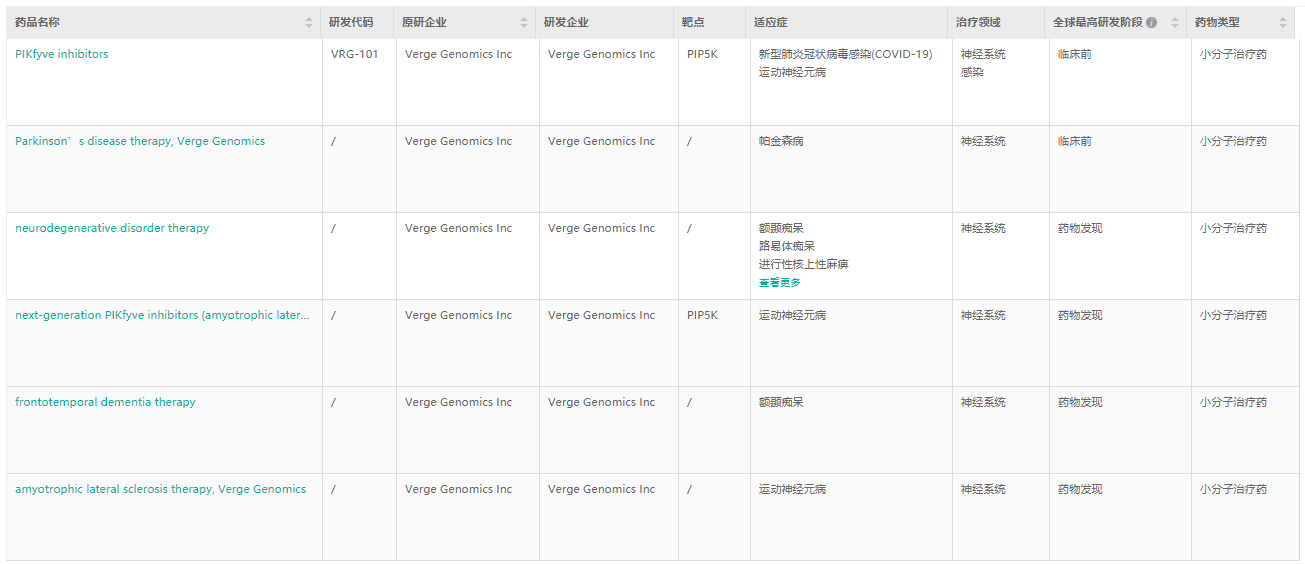1305x564 pixels.
Task: Click sort arrows in 原研企业 header
Action: (x=524, y=22)
